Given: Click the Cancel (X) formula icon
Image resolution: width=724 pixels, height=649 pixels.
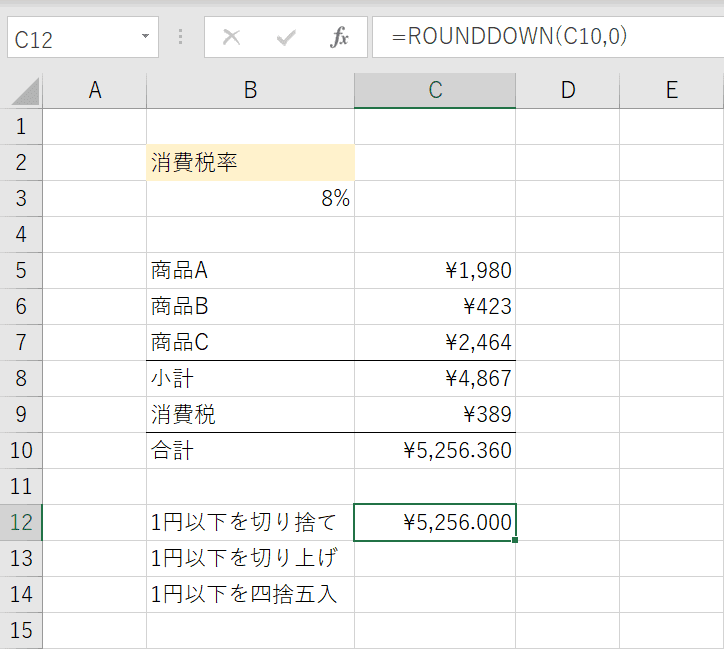Looking at the screenshot, I should (x=231, y=37).
